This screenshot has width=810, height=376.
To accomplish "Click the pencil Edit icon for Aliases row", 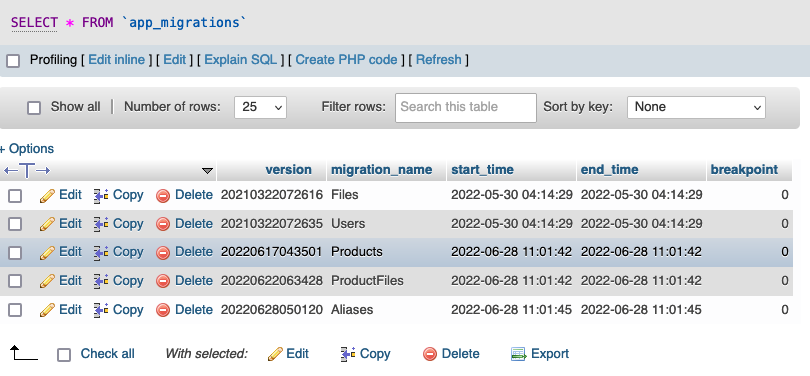I will point(47,310).
